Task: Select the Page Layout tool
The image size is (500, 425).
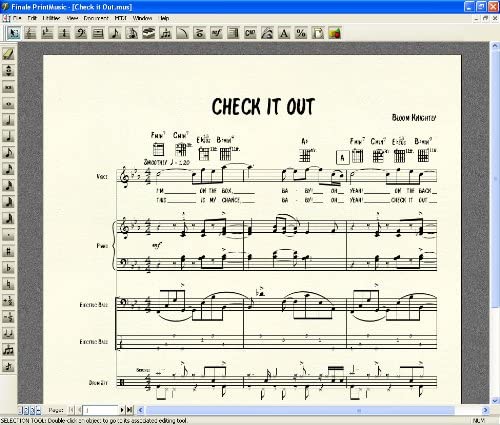Action: coord(318,33)
